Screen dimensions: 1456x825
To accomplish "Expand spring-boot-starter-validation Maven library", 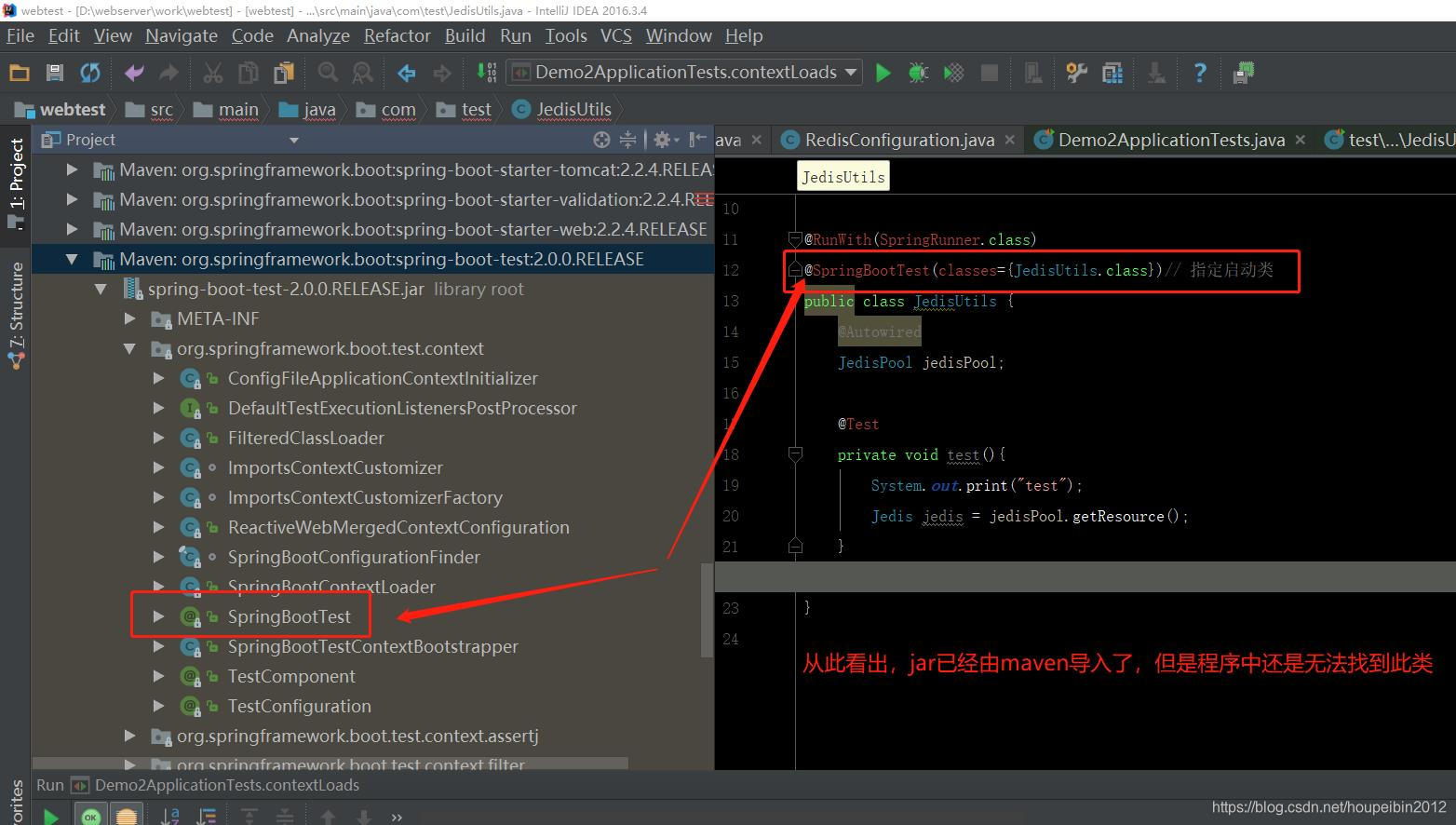I will point(72,199).
